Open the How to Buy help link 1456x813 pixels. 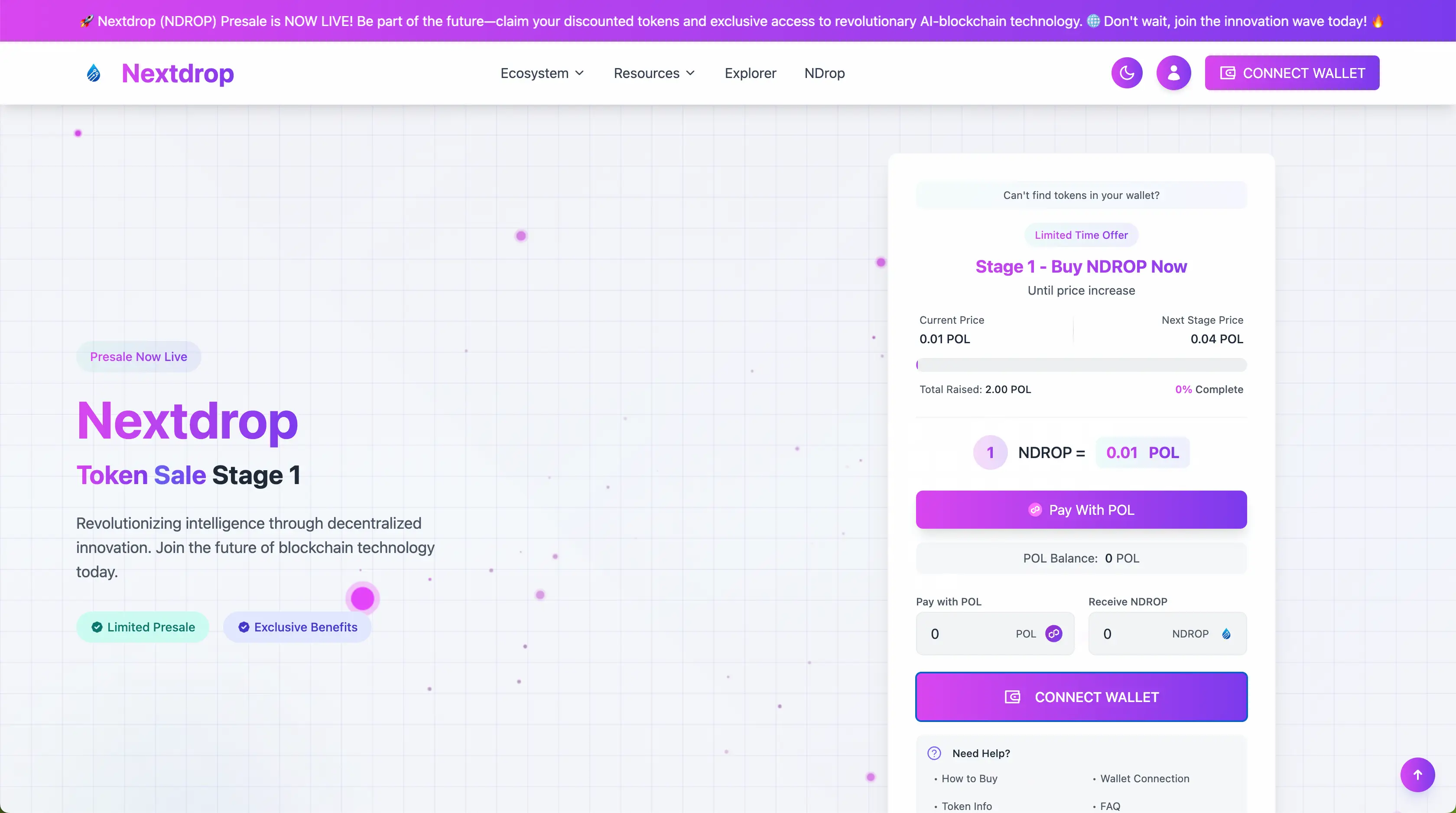pos(969,778)
